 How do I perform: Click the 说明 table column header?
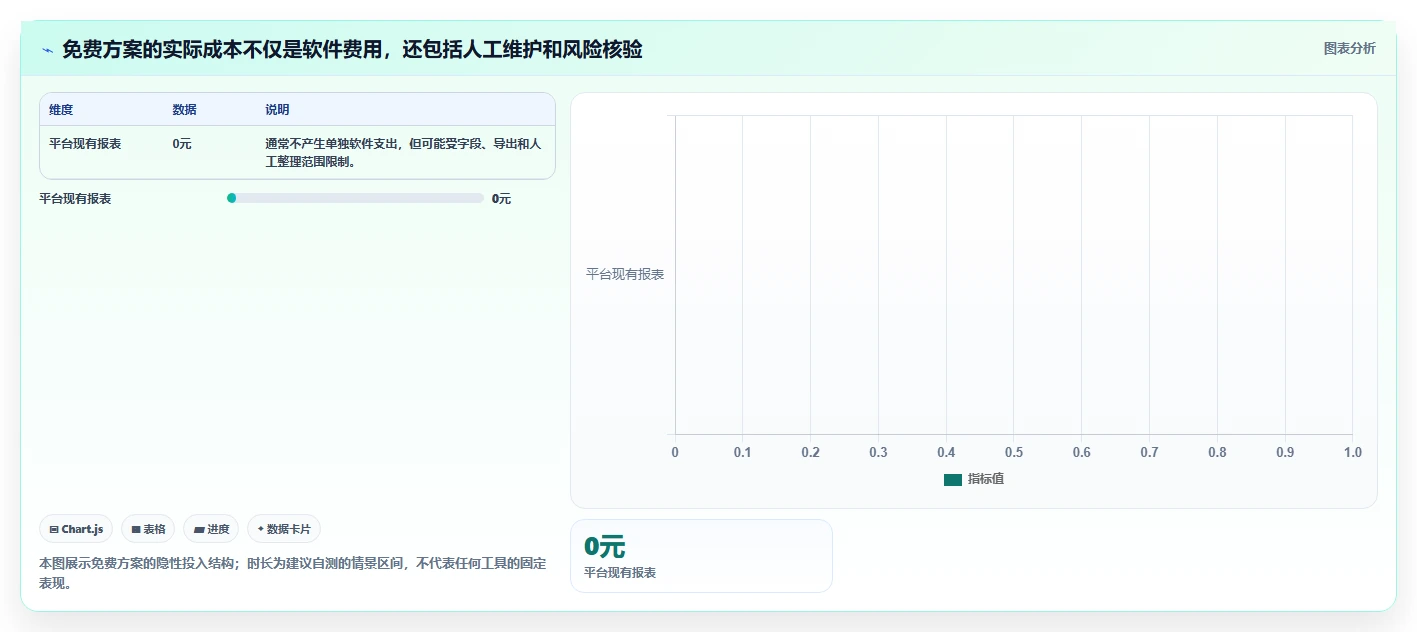[x=277, y=110]
